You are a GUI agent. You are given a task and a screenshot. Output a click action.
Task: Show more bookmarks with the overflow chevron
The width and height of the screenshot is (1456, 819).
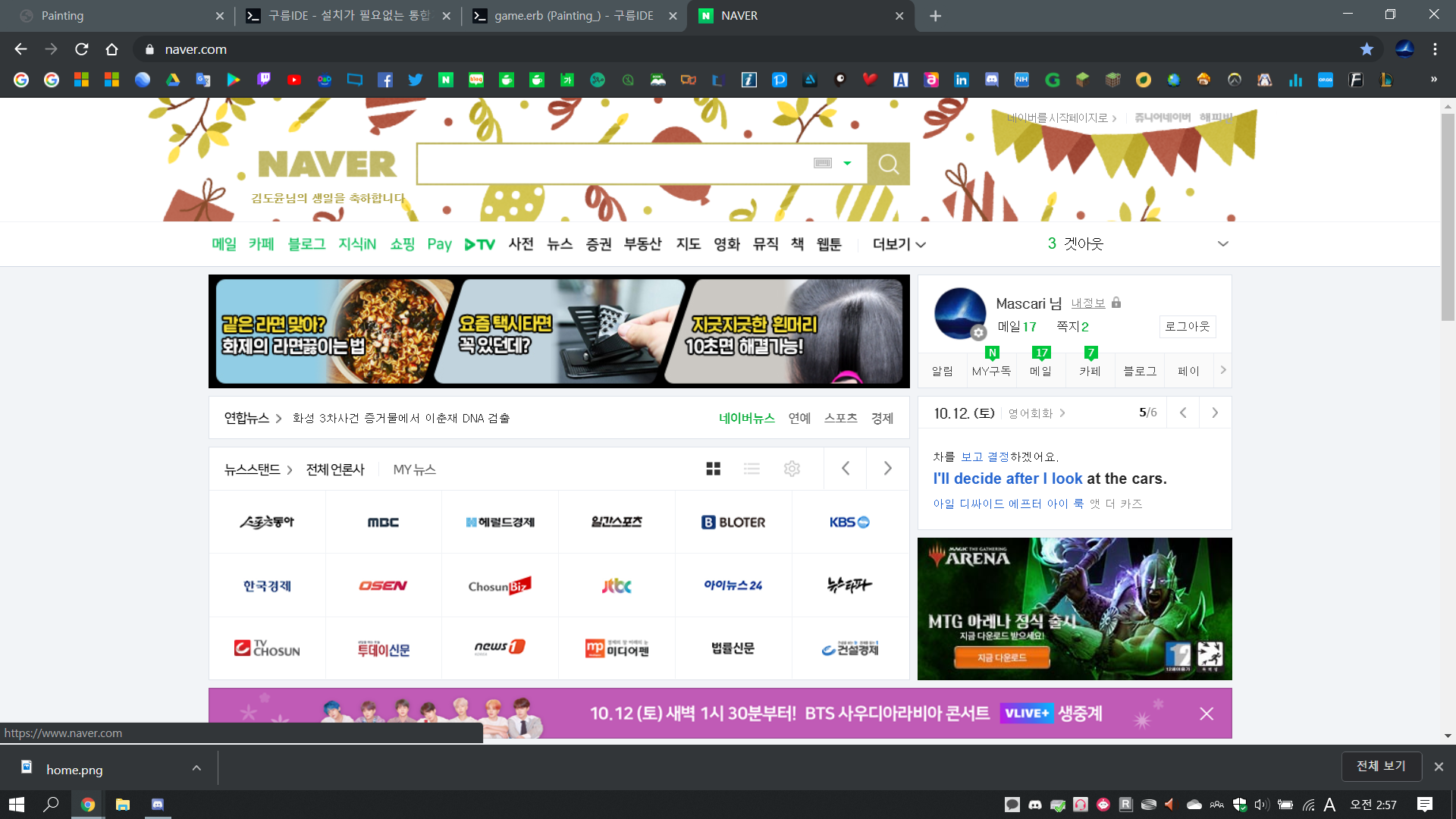(x=1434, y=79)
